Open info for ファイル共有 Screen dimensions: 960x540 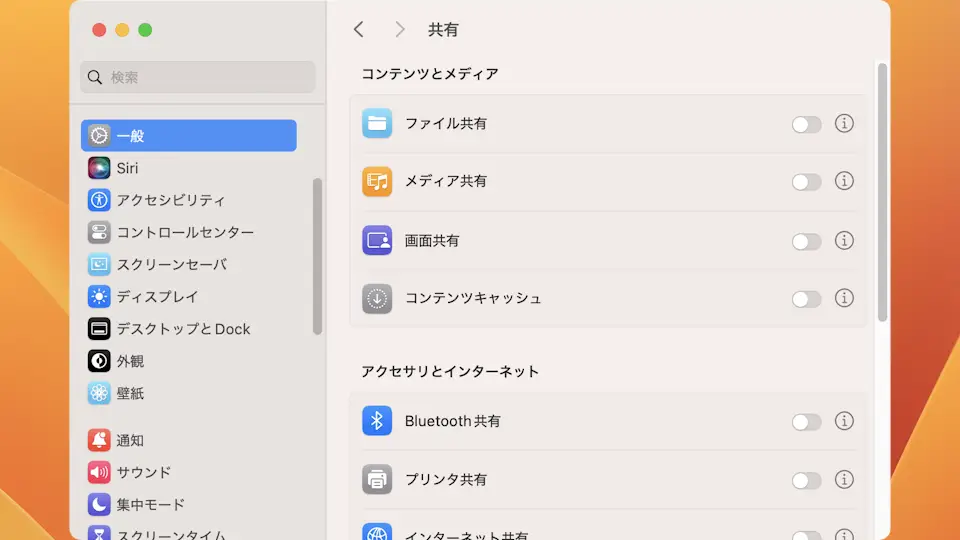[844, 124]
